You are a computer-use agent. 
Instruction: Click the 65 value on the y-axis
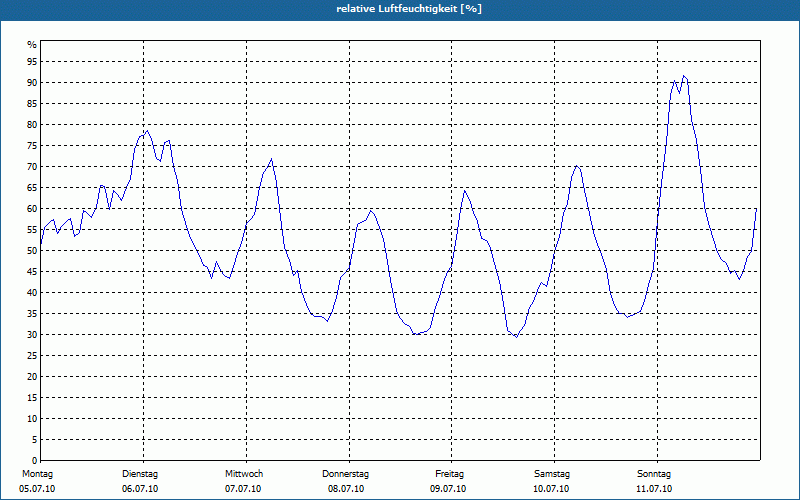coord(32,188)
